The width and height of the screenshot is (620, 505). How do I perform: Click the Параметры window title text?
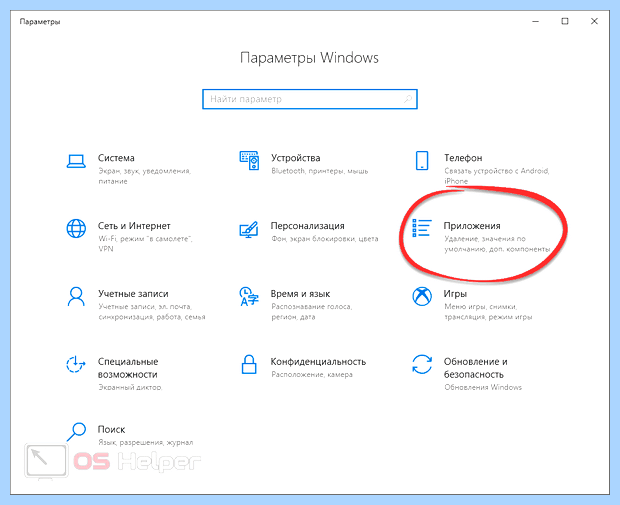pyautogui.click(x=40, y=22)
